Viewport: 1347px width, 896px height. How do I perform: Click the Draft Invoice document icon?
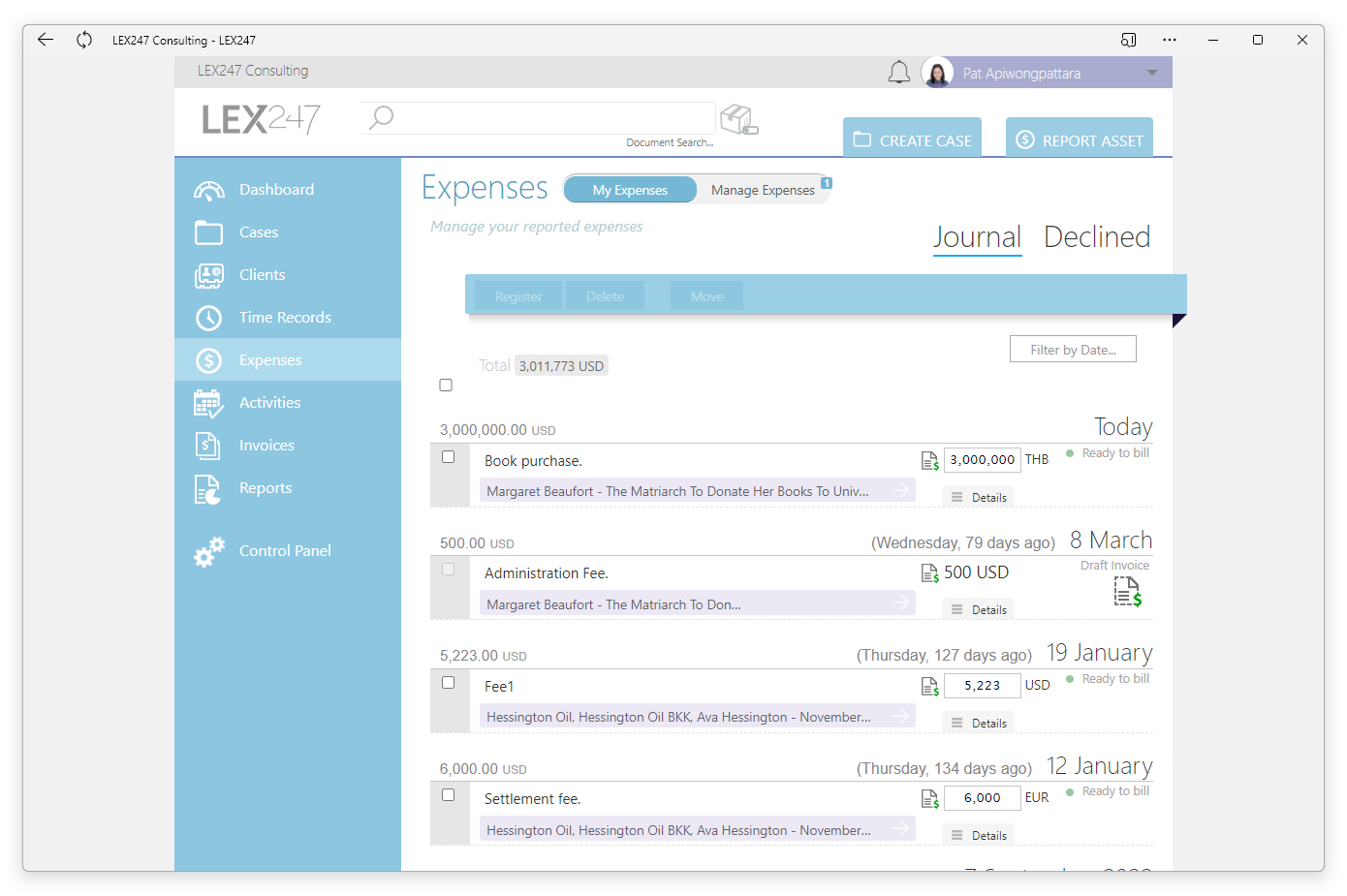tap(1127, 591)
